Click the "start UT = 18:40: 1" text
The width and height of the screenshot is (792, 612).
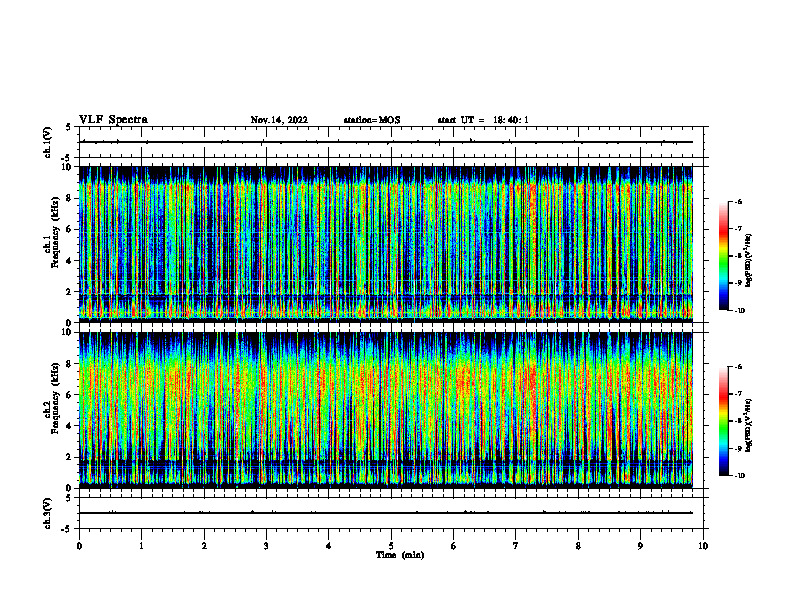tap(483, 120)
